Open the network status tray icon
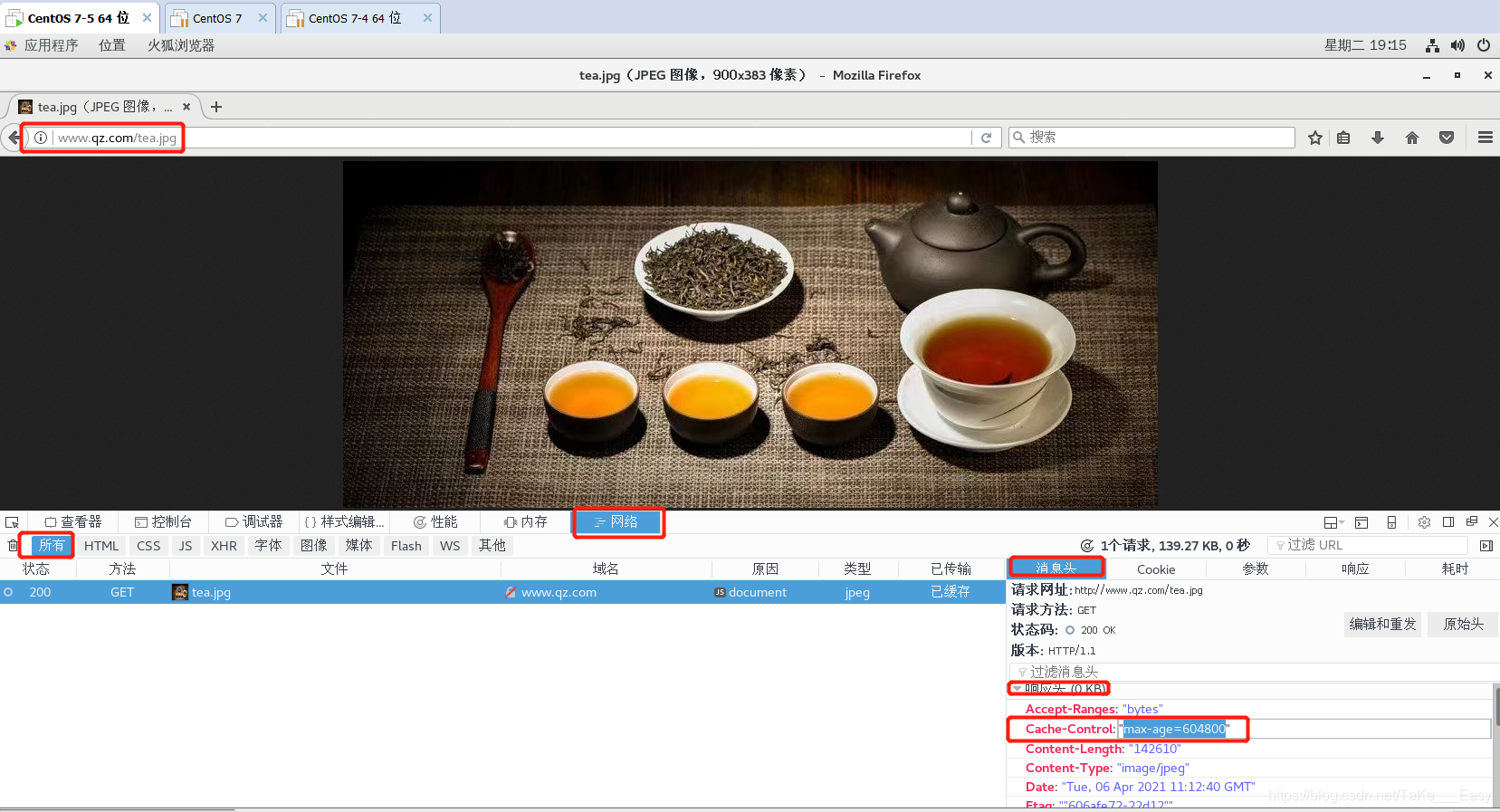Viewport: 1500px width, 812px height. (1432, 45)
